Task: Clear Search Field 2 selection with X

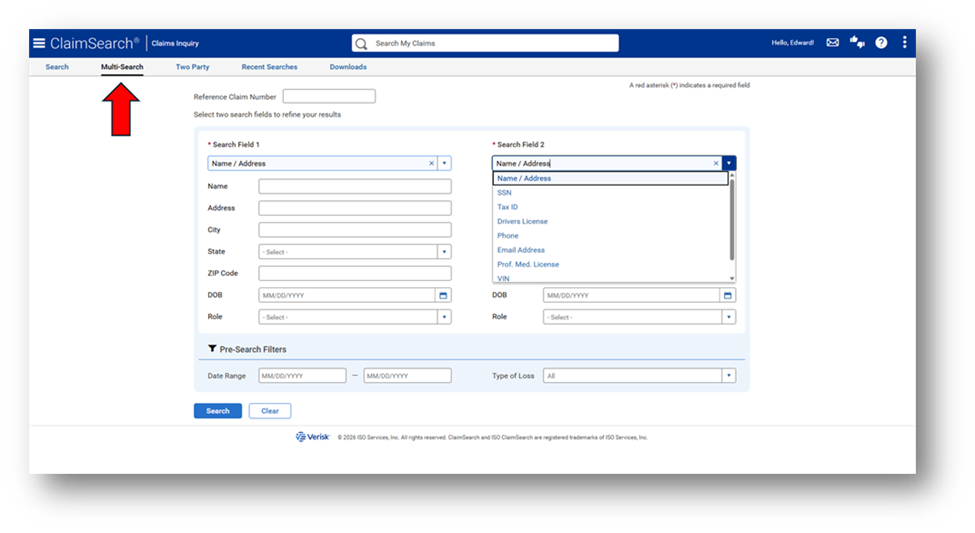Action: tap(716, 163)
